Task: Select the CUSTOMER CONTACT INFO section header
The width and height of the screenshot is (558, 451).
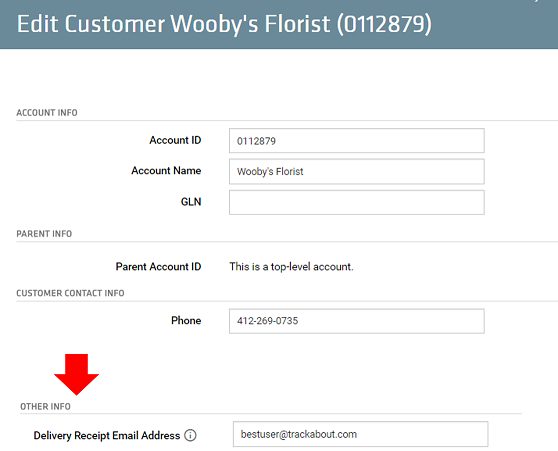Action: pos(70,293)
